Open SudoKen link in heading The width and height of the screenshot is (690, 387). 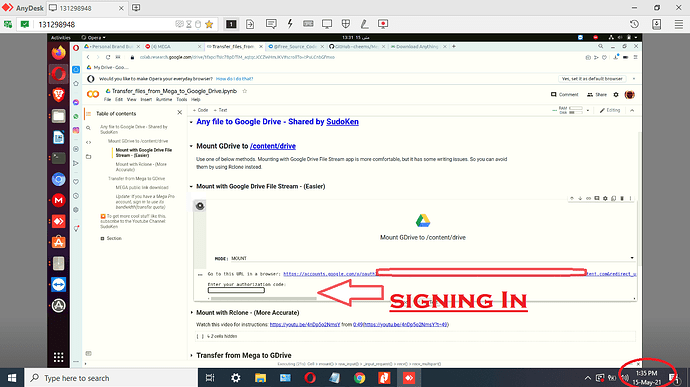tap(342, 122)
